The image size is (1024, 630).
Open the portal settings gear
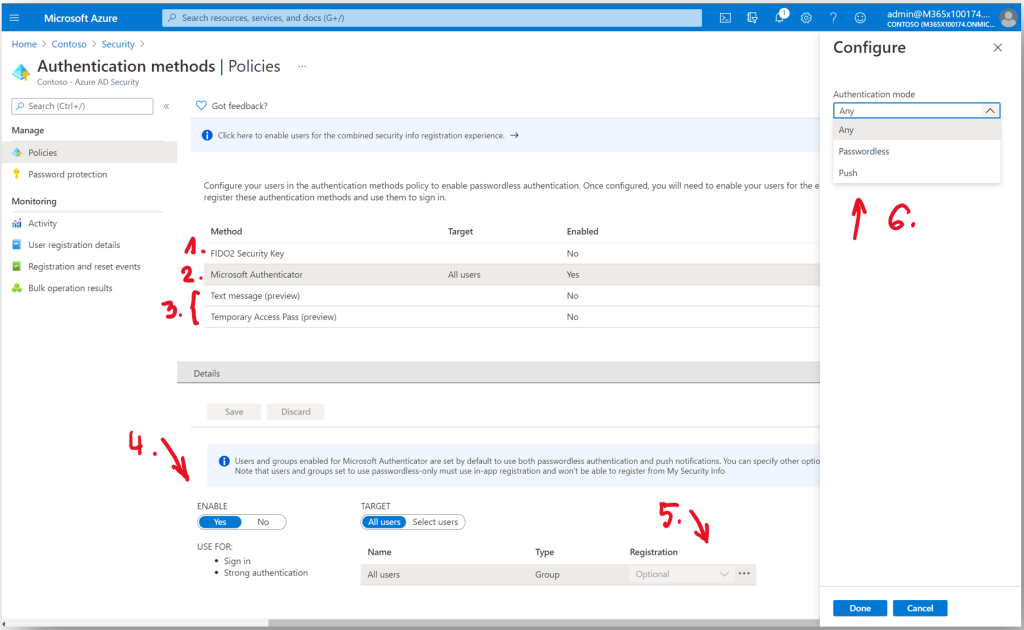tap(806, 17)
